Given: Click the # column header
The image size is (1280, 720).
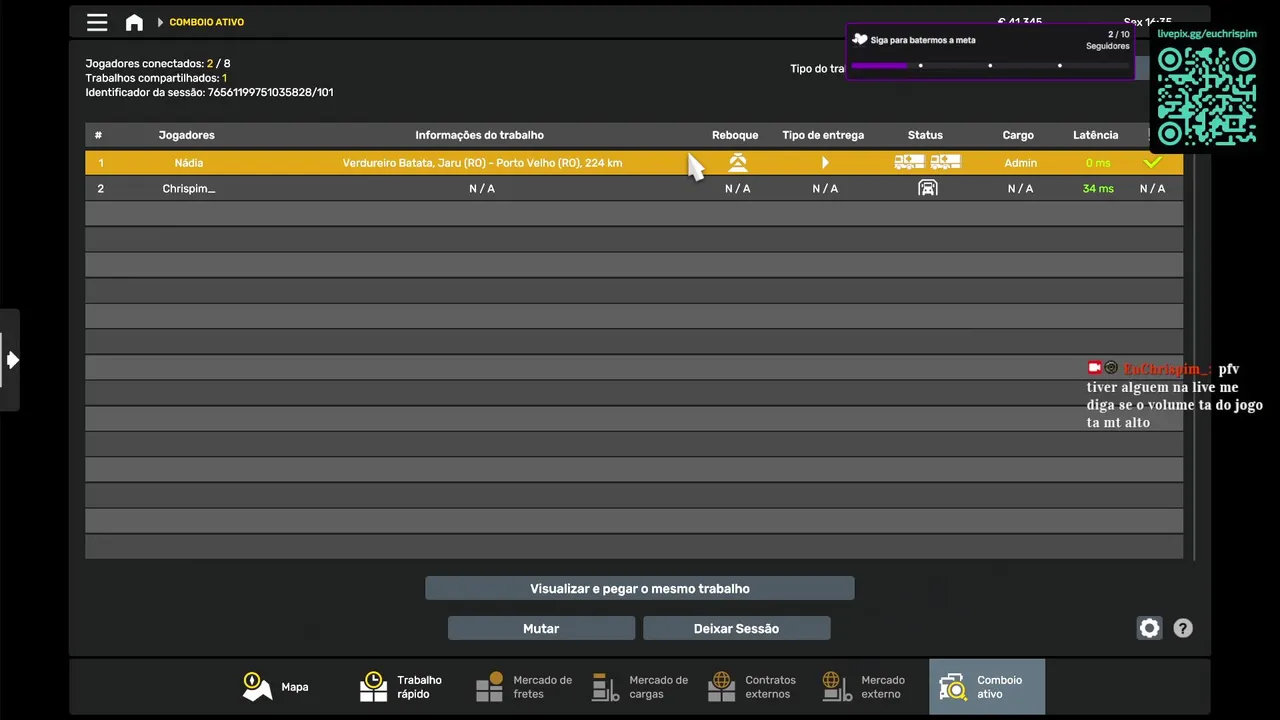Looking at the screenshot, I should tap(98, 135).
